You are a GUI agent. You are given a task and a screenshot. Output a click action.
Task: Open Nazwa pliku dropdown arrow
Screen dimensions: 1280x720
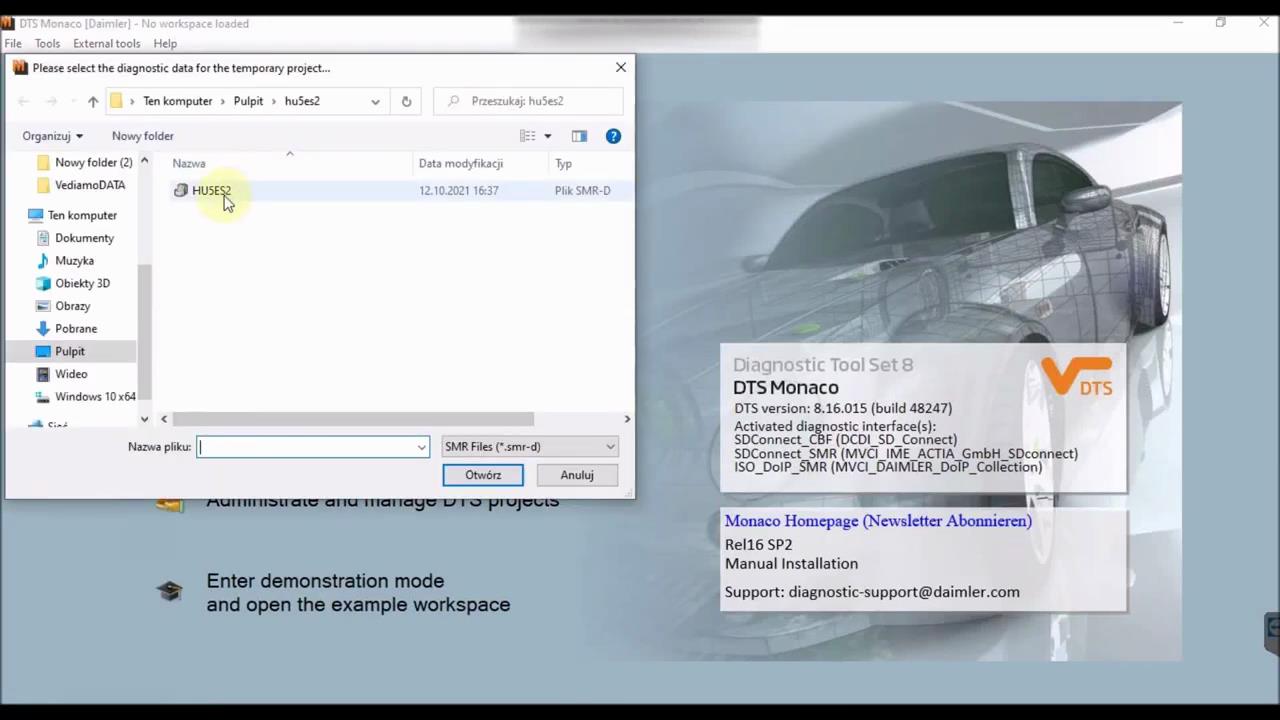(422, 447)
